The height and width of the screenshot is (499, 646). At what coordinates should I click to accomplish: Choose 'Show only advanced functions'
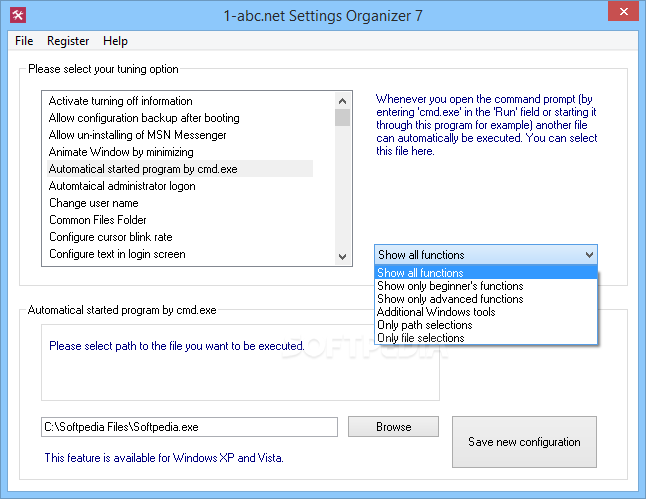[x=486, y=299]
